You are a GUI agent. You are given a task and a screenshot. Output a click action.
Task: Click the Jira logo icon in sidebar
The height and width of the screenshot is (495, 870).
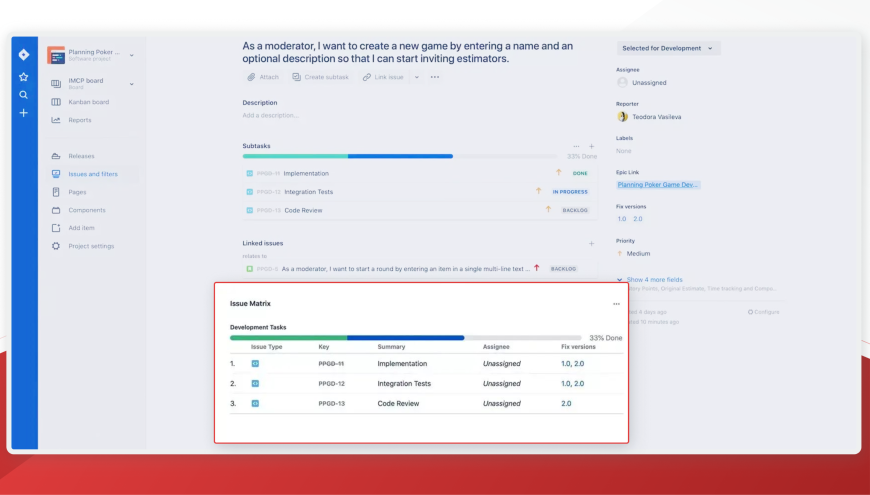tap(23, 55)
